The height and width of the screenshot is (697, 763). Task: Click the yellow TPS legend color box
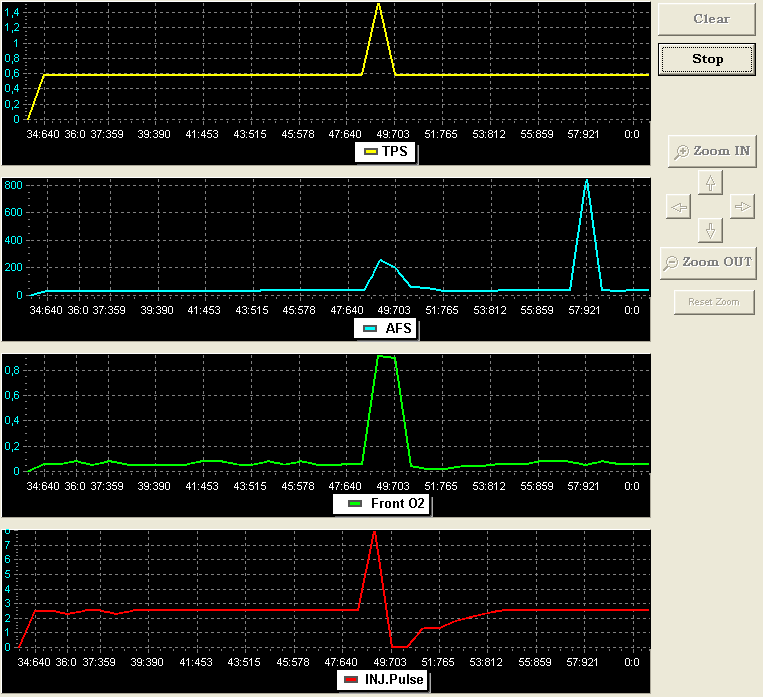coord(370,153)
